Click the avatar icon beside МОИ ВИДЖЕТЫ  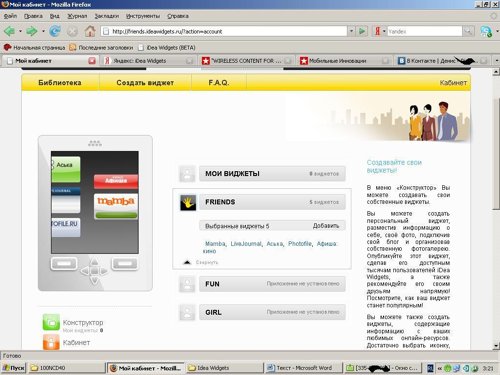pyautogui.click(x=187, y=174)
